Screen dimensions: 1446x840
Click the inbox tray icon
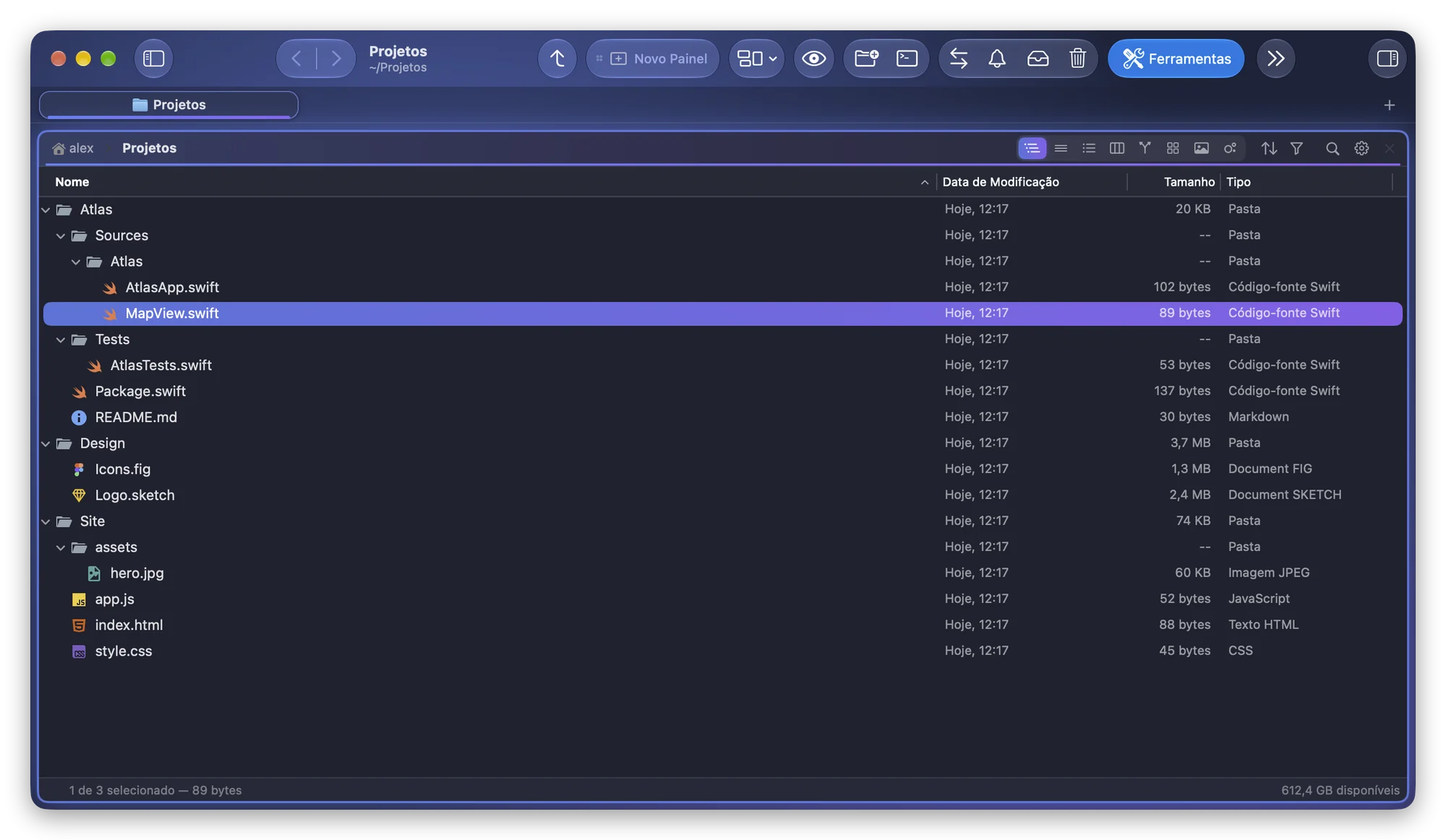coord(1038,59)
